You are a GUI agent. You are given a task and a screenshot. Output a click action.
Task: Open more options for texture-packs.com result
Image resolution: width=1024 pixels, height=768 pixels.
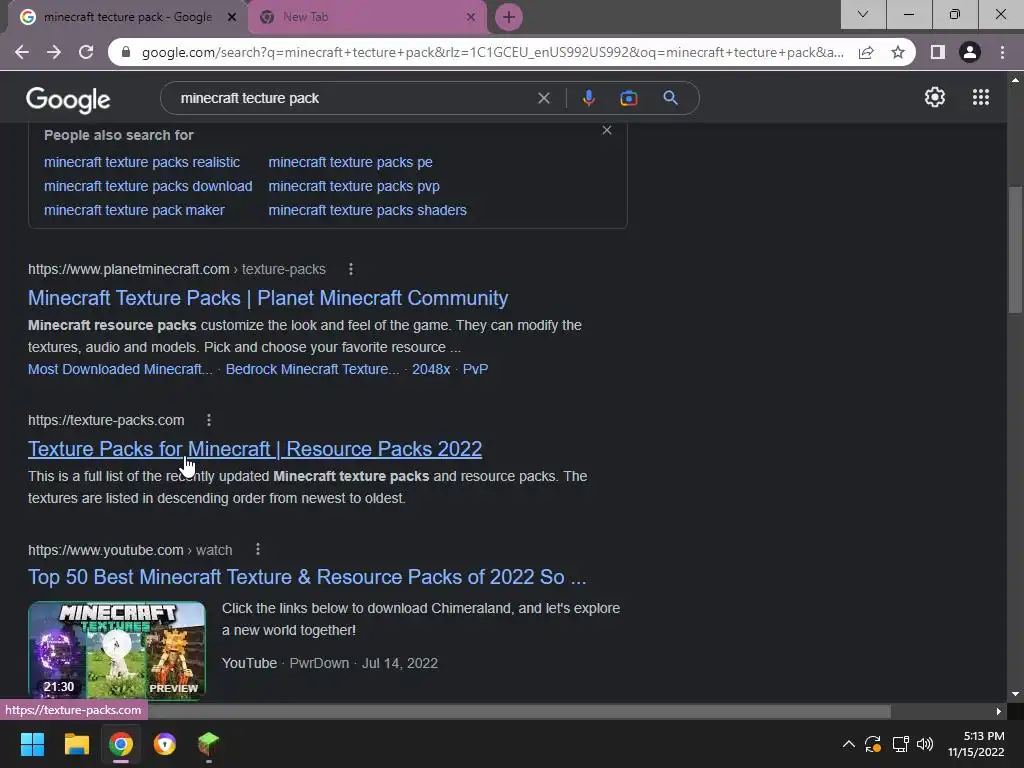point(209,420)
